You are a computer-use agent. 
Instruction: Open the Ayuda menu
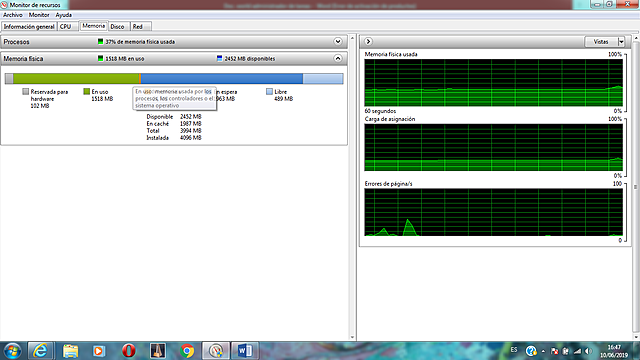click(x=64, y=15)
